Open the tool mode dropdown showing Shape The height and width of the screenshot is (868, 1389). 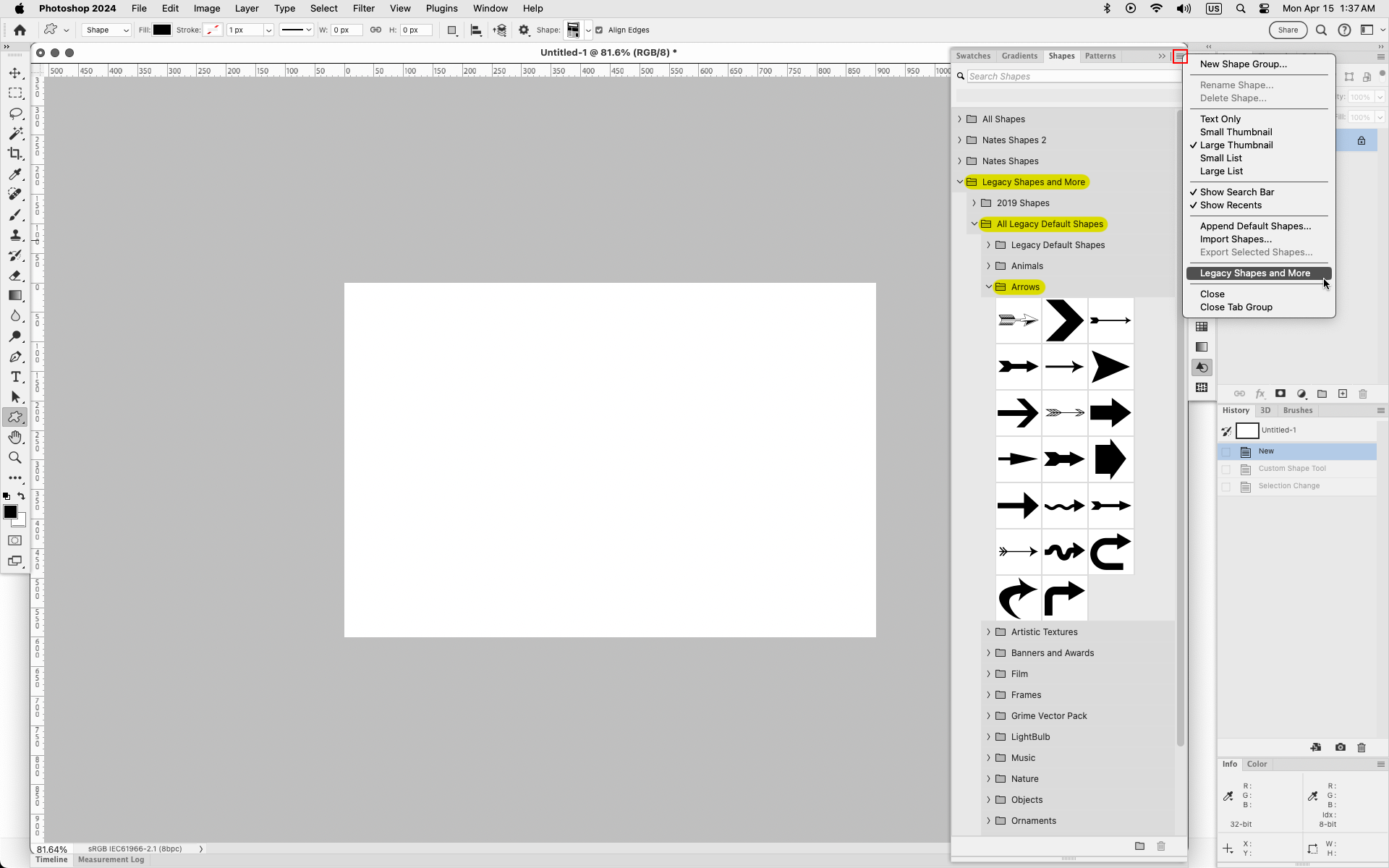coord(106,30)
